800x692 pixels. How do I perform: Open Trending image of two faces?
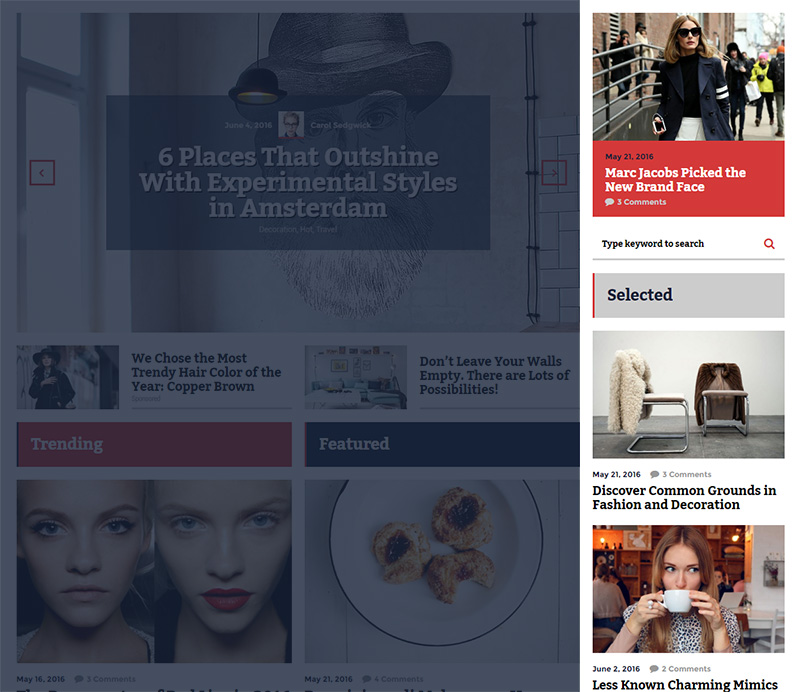[154, 571]
